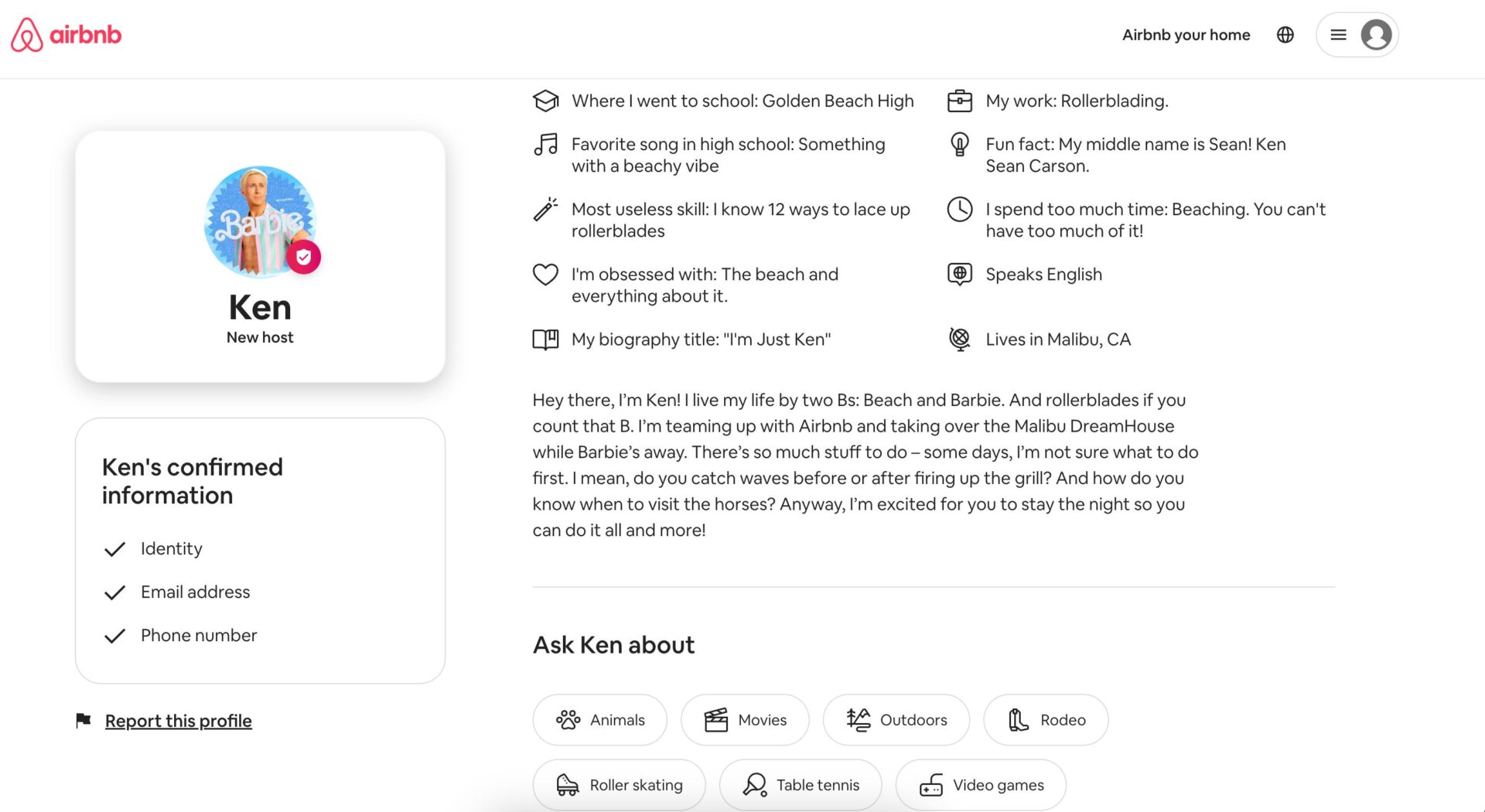Open the hamburger user menu

coord(1338,35)
